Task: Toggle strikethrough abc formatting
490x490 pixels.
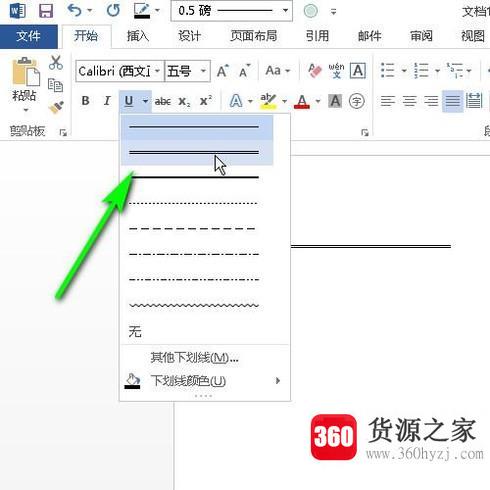Action: click(x=163, y=101)
